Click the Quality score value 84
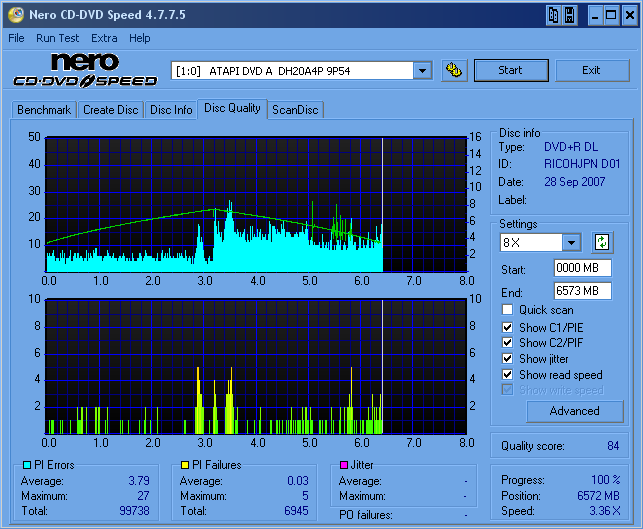The width and height of the screenshot is (643, 529). (x=613, y=446)
